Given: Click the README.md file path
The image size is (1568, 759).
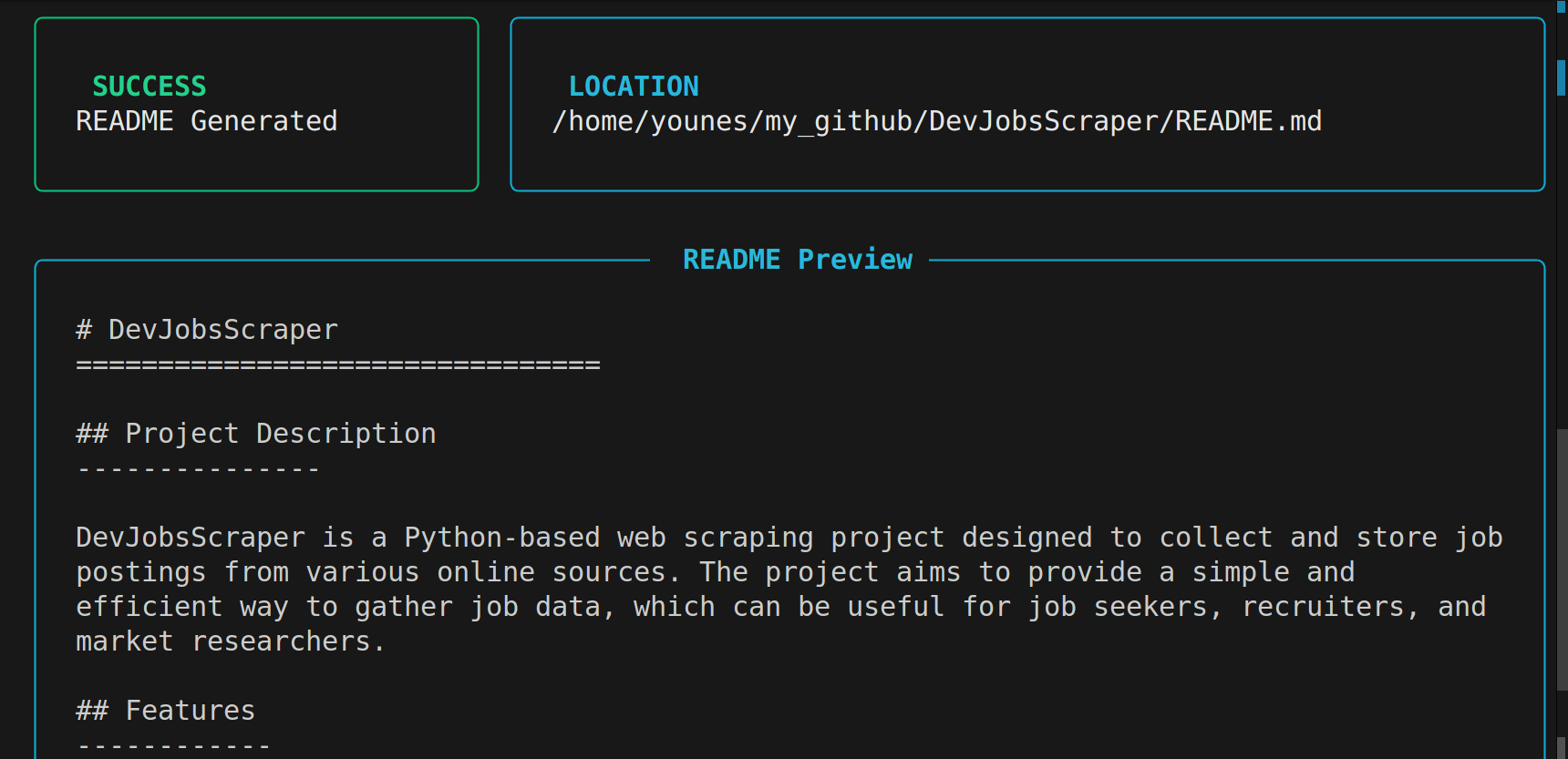Looking at the screenshot, I should pos(936,121).
